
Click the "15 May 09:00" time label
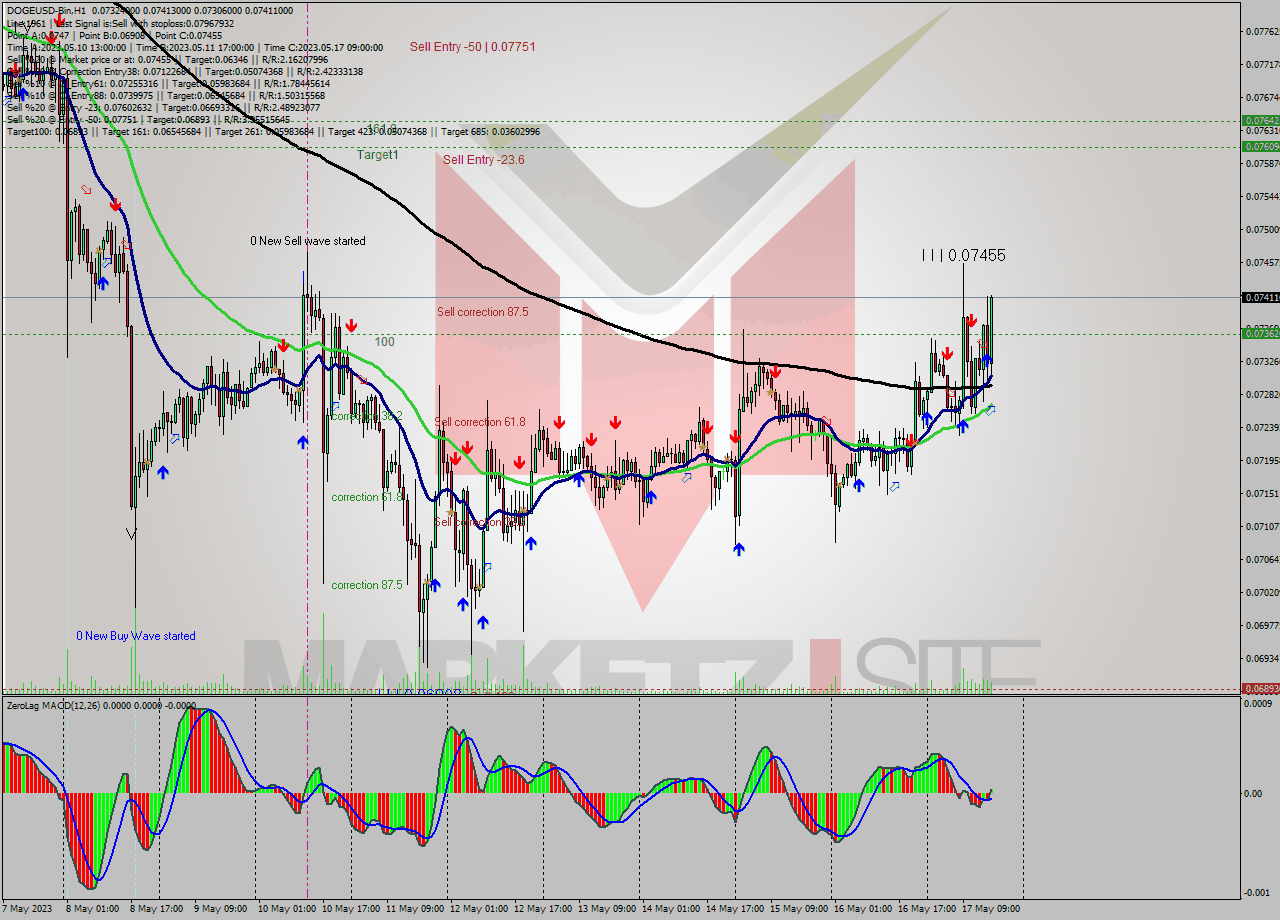click(x=798, y=909)
